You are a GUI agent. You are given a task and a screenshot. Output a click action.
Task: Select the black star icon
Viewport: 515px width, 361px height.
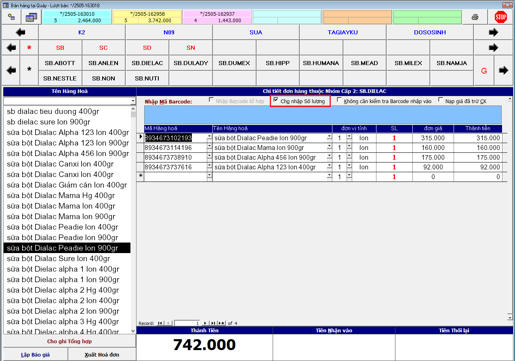pyautogui.click(x=29, y=69)
